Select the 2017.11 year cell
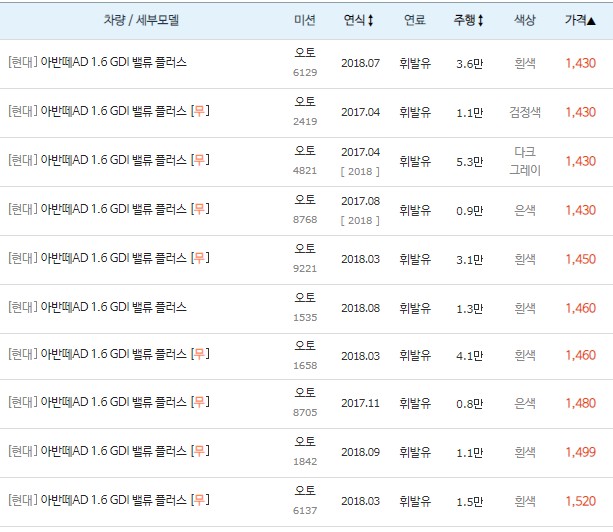 pyautogui.click(x=360, y=403)
